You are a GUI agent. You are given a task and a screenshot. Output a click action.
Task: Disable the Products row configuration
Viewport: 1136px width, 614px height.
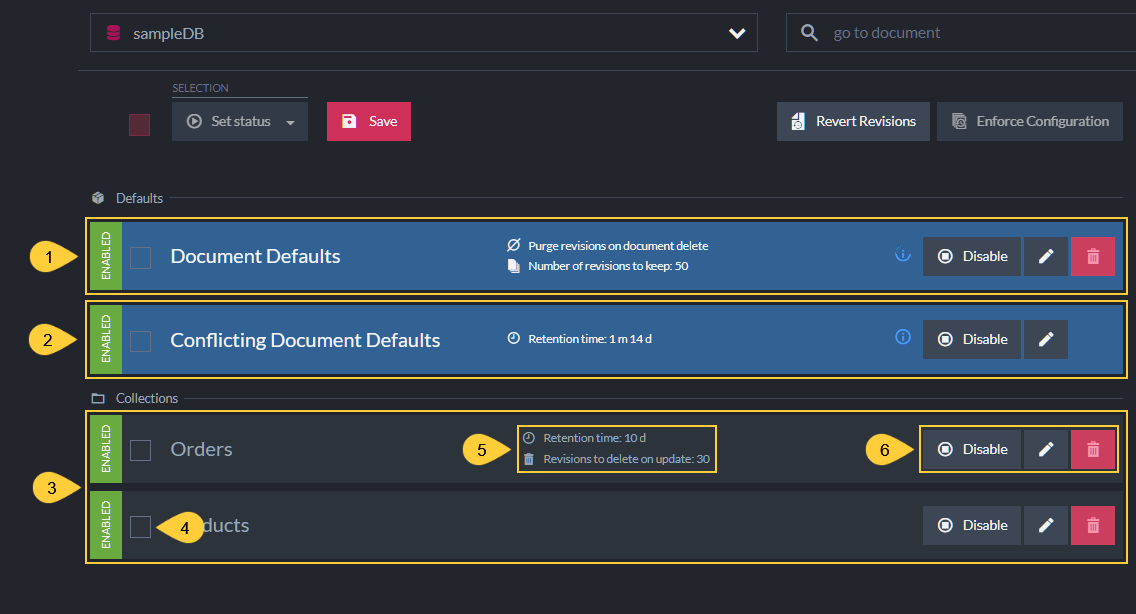coord(972,526)
